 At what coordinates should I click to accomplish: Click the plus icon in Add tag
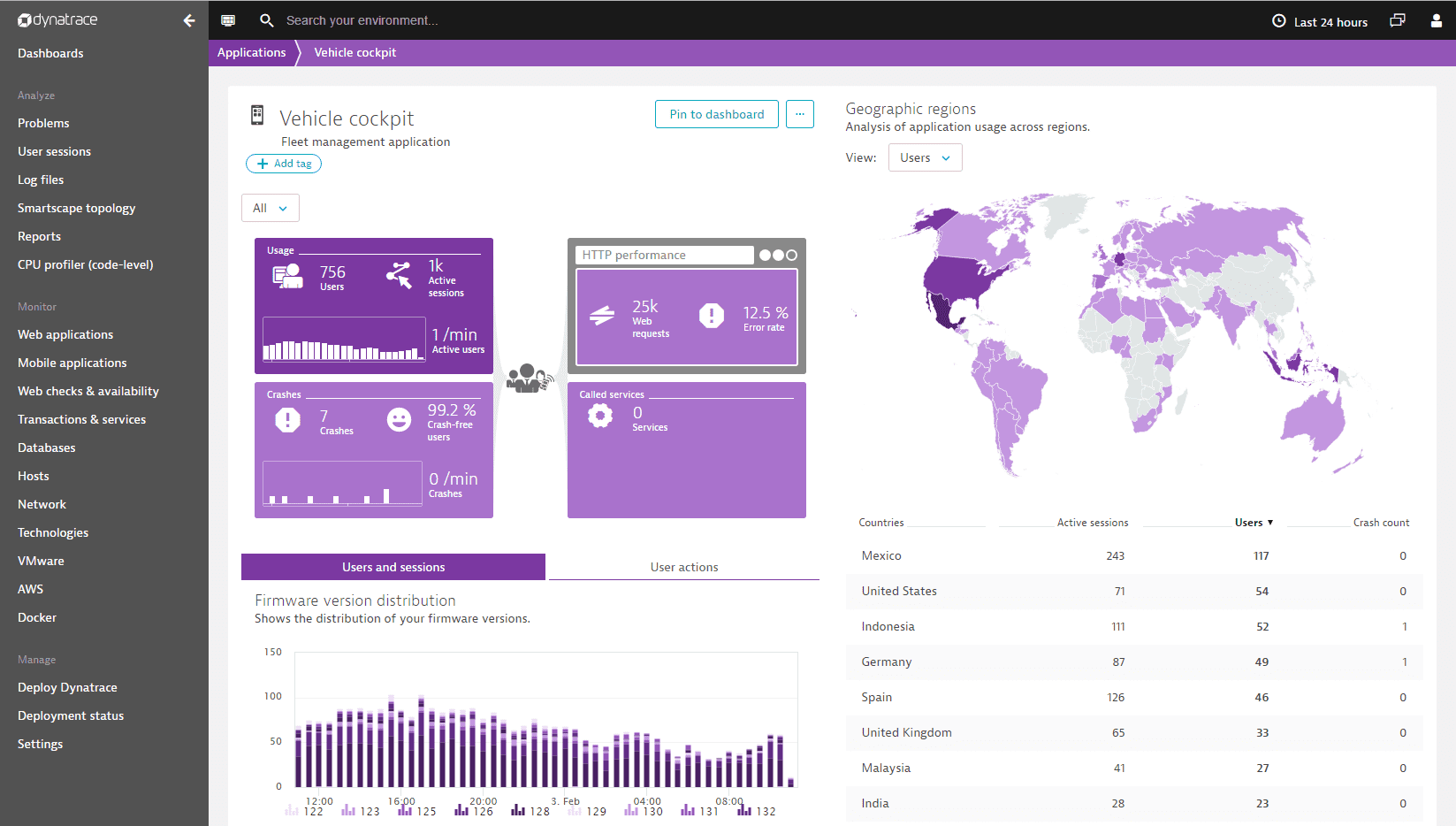pyautogui.click(x=263, y=164)
